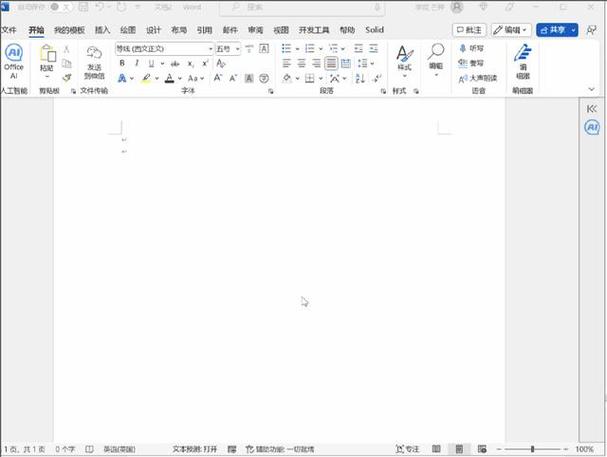Screen dimensions: 607x457
Task: Click the enclosed character icon
Action: 264,79
